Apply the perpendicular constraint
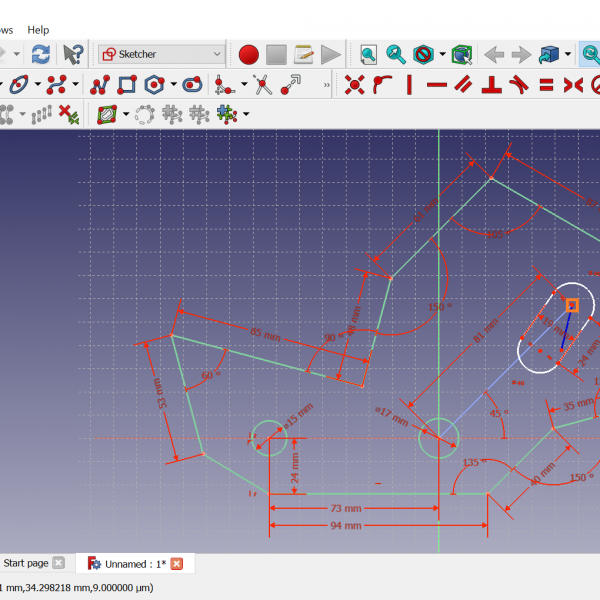Viewport: 600px width, 600px height. (x=491, y=85)
